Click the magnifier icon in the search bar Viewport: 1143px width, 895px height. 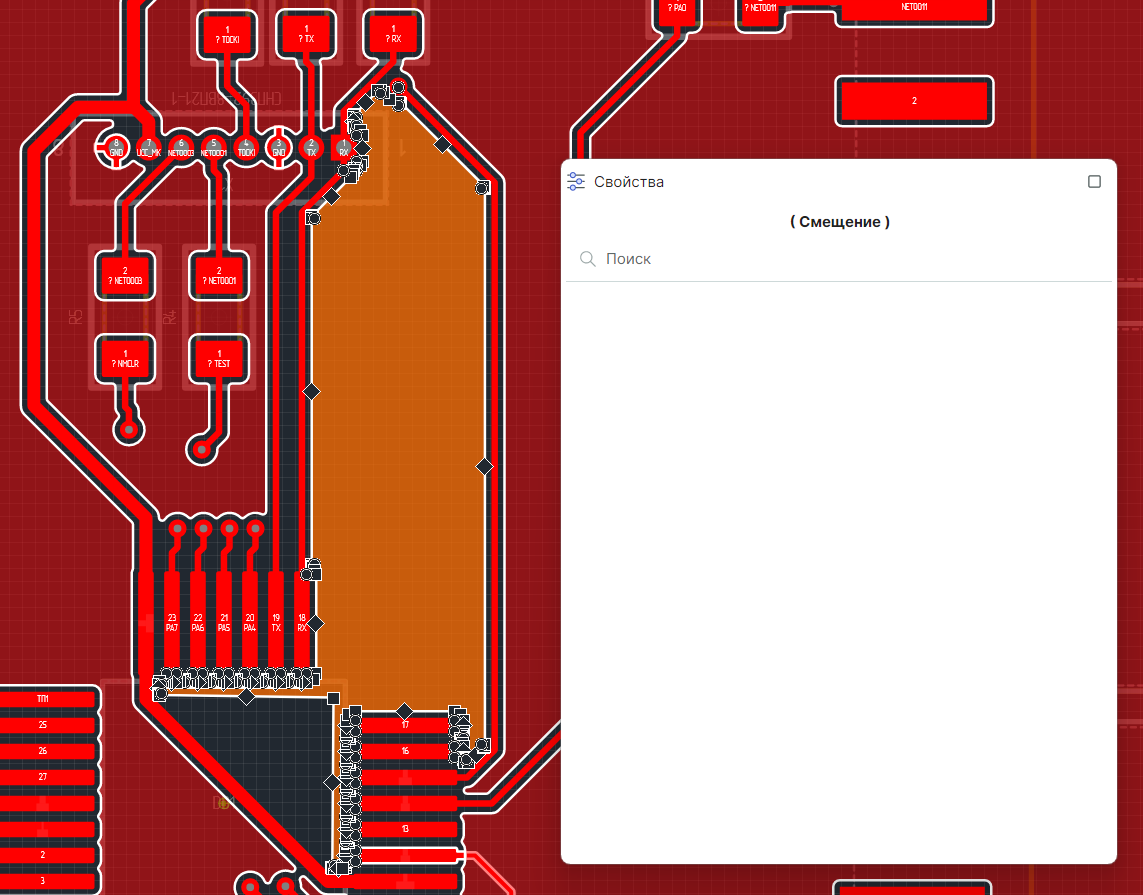click(x=588, y=259)
